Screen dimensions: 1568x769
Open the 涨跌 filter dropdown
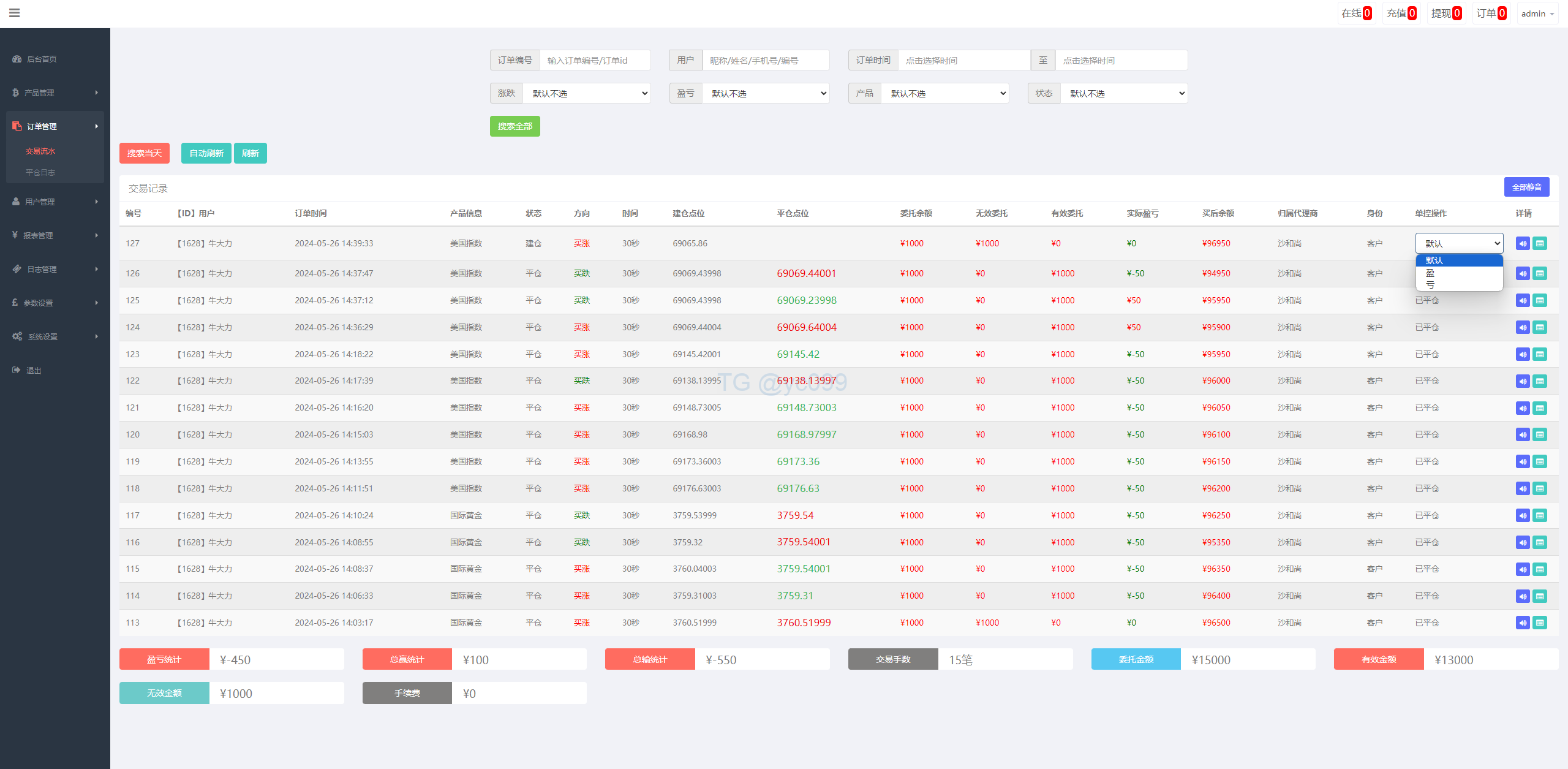(586, 93)
